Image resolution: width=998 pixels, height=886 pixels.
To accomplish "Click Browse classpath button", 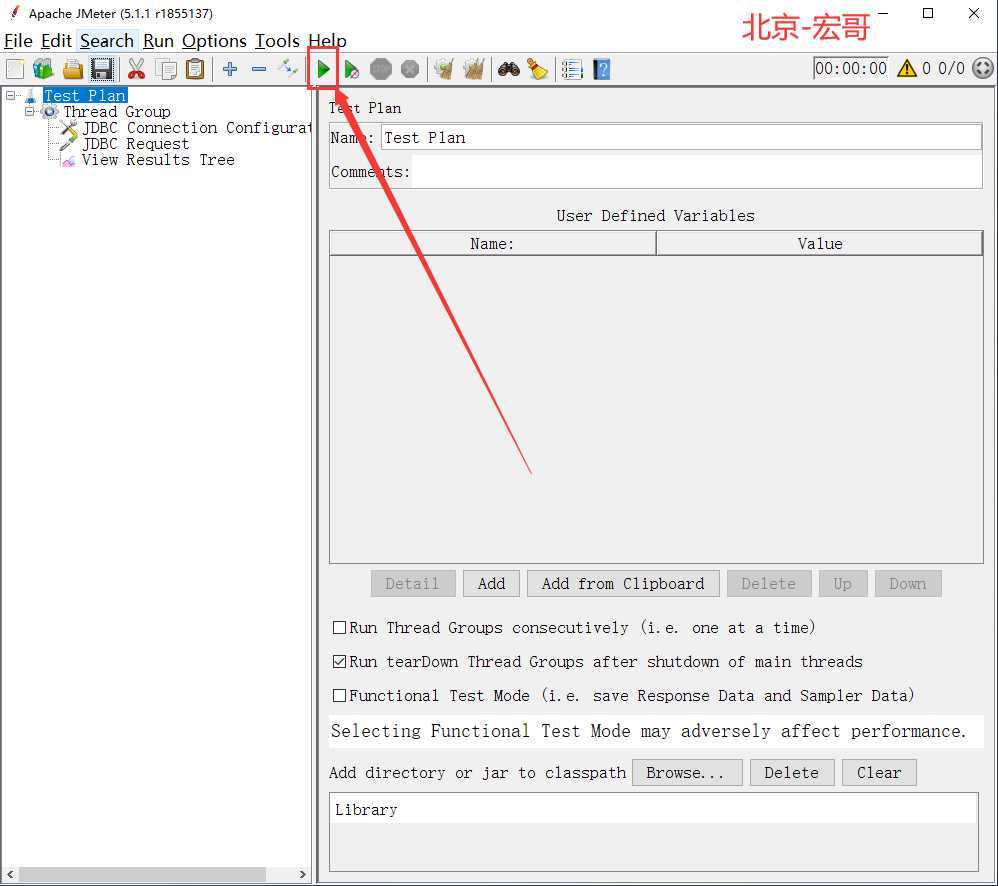I will click(x=687, y=773).
